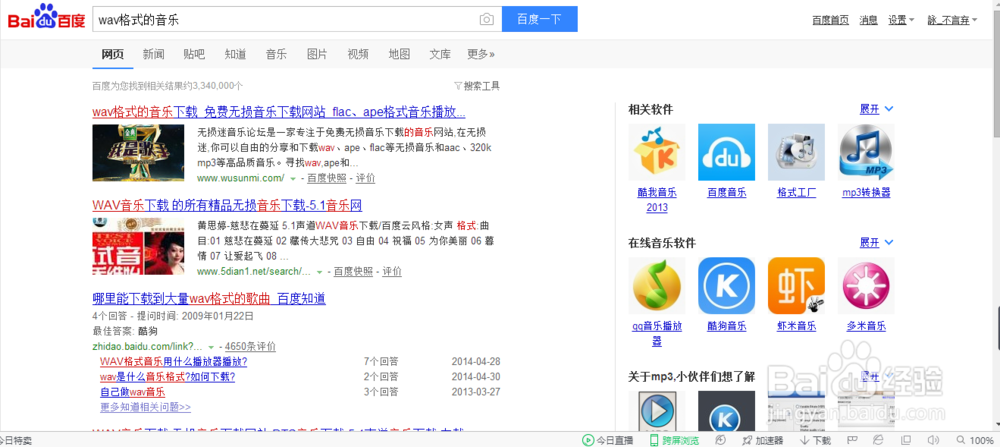Expand the 在线音乐软件 section via 展开
The height and width of the screenshot is (447, 1000).
[876, 242]
